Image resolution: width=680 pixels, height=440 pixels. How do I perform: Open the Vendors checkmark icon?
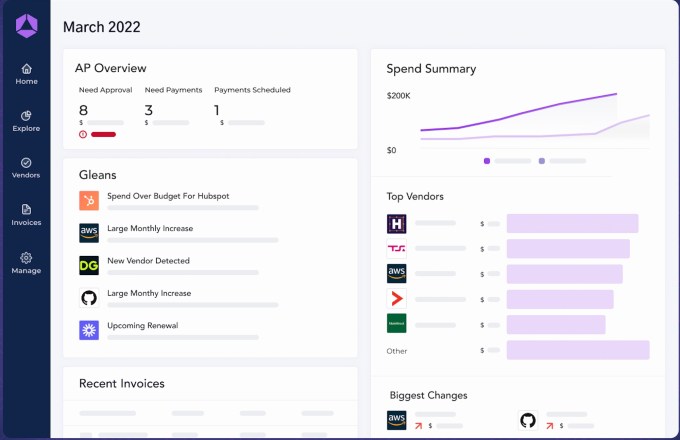[26, 162]
